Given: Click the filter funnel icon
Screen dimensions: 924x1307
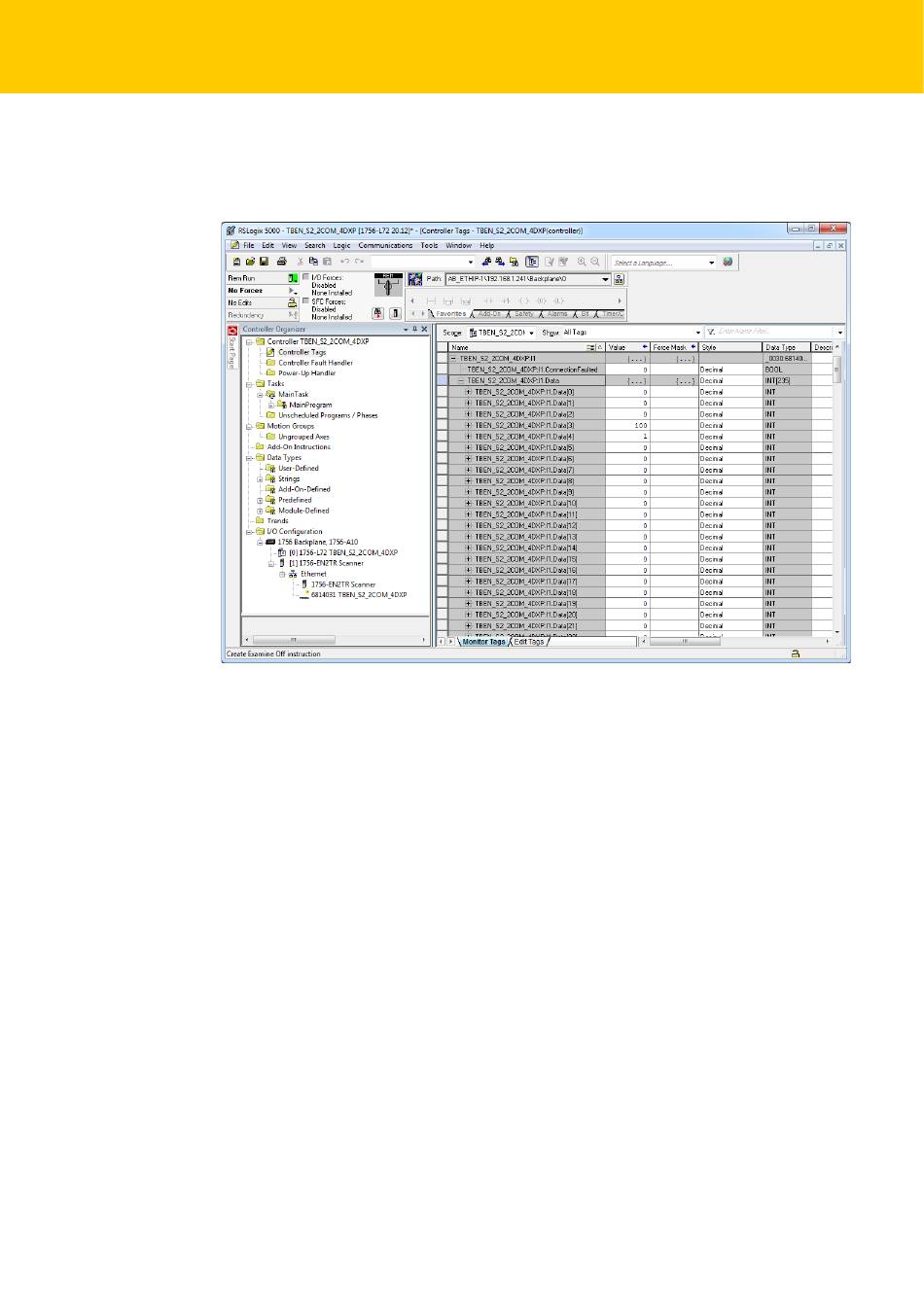Looking at the screenshot, I should [711, 333].
